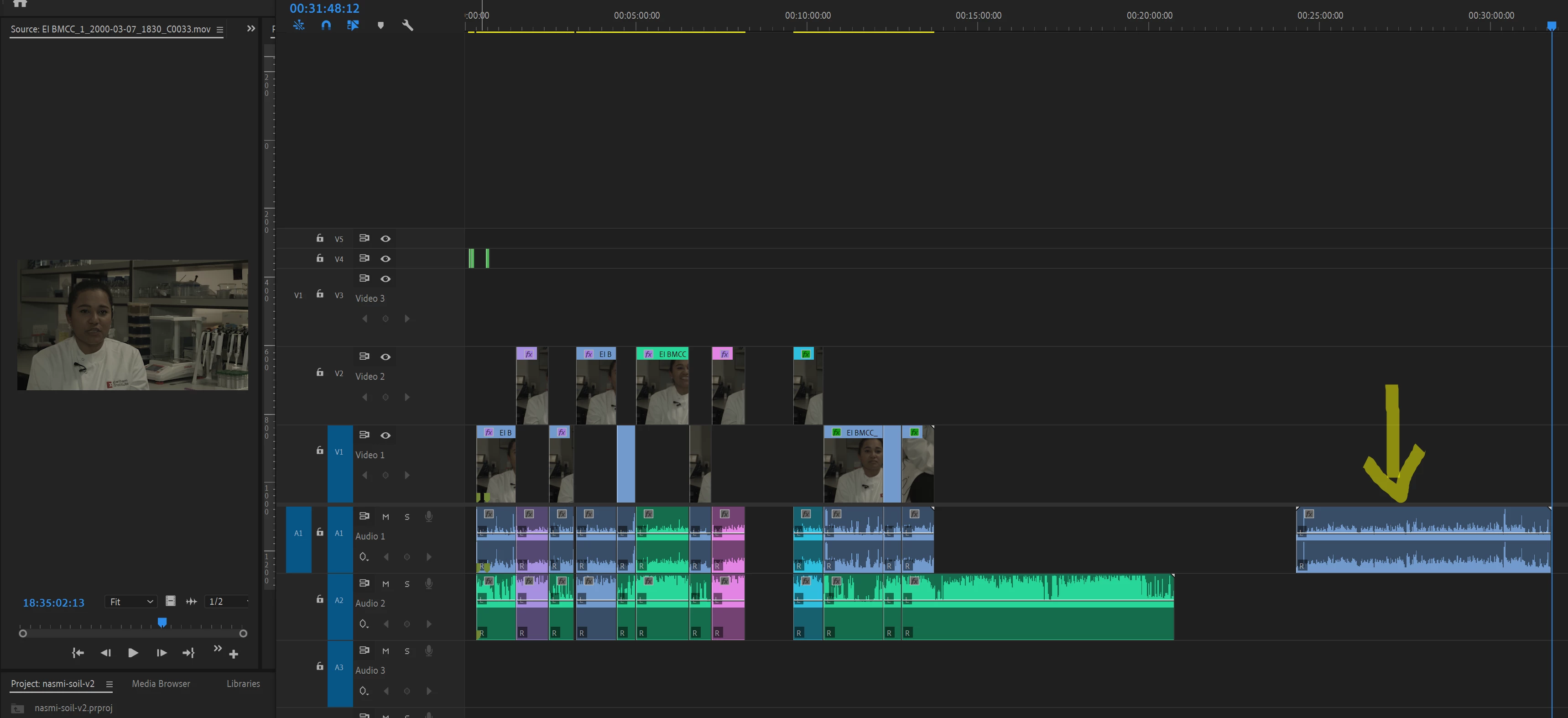Hide Video 2 track output eye
Viewport: 1568px width, 718px height.
coord(385,357)
